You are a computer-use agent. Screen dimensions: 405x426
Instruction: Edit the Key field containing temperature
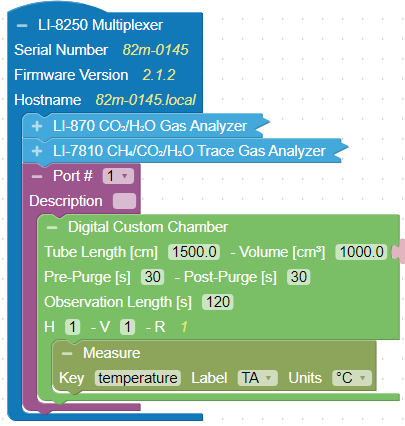[138, 378]
